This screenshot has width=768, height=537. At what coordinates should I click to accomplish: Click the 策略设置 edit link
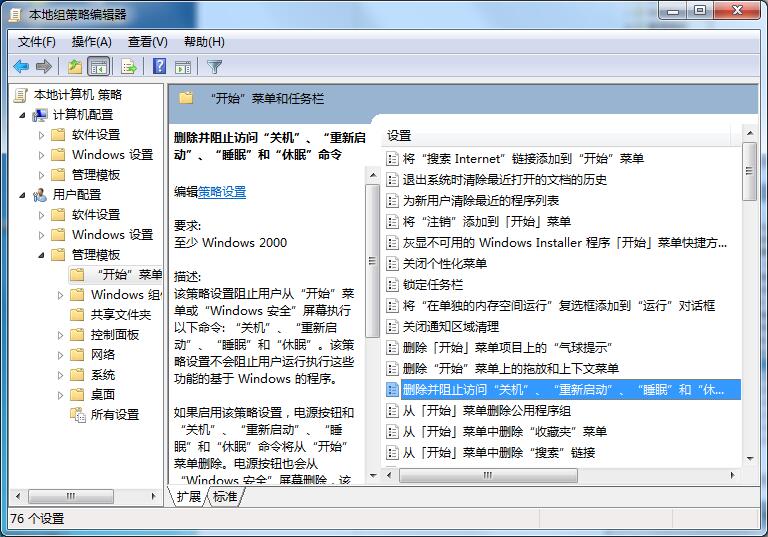tap(221, 192)
